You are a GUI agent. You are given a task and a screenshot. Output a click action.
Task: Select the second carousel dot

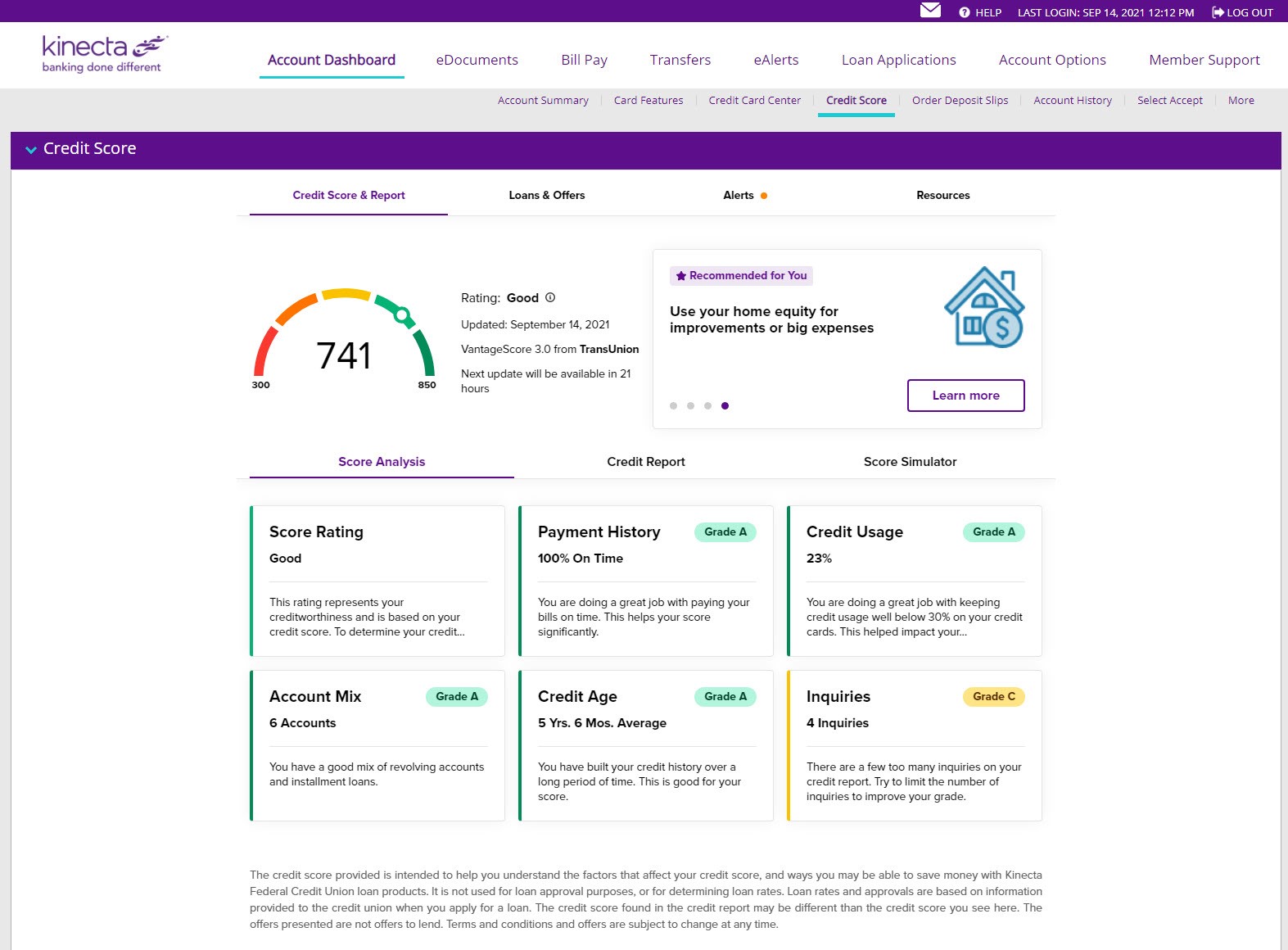690,405
